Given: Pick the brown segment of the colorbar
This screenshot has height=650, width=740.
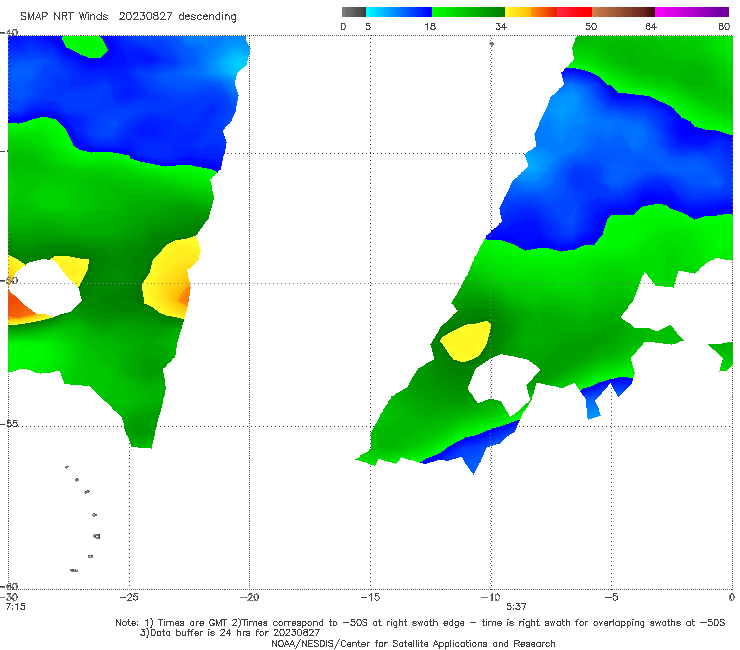Looking at the screenshot, I should 623,12.
